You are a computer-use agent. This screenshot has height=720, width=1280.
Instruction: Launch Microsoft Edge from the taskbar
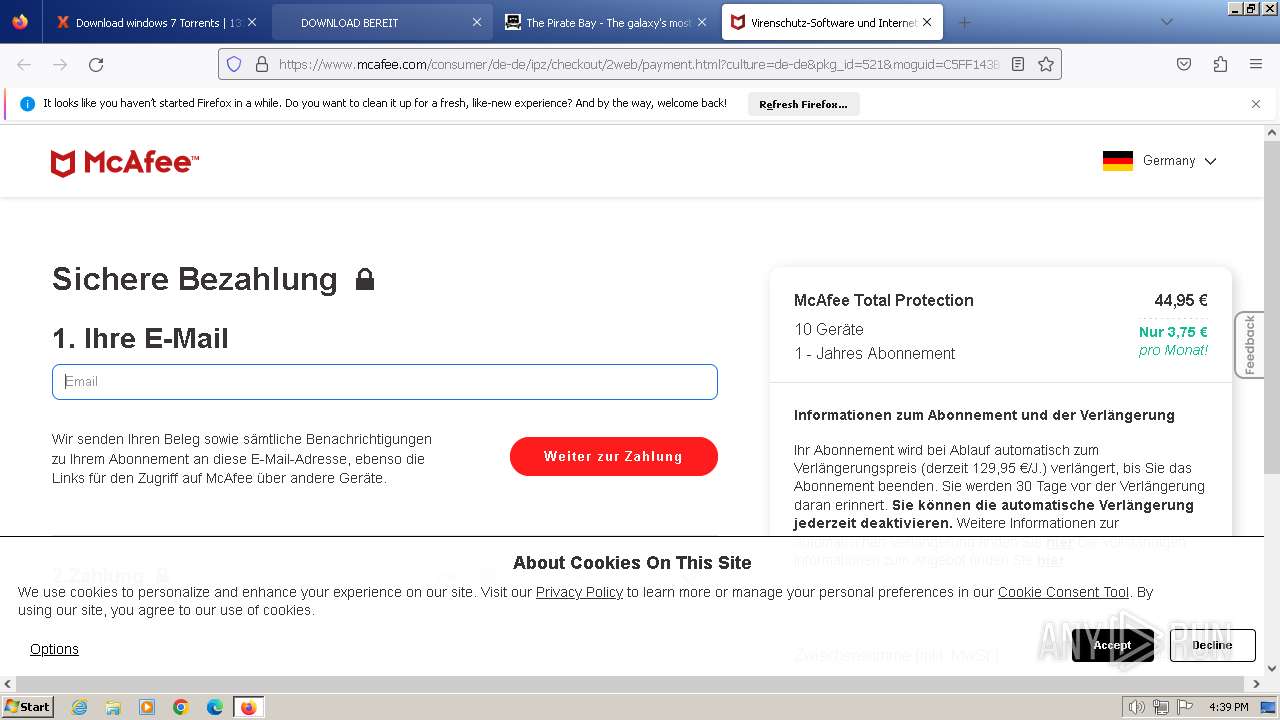[215, 707]
